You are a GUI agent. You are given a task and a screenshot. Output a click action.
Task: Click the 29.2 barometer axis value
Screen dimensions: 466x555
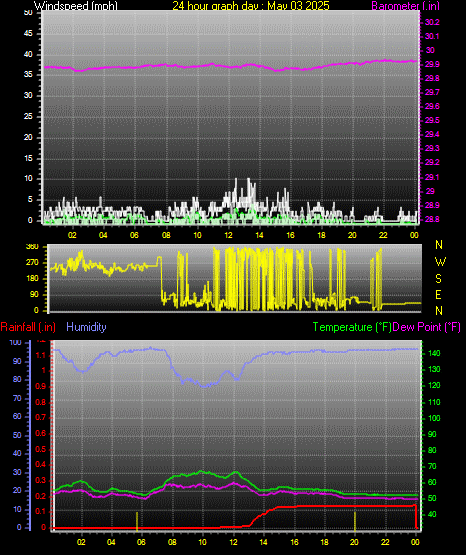(x=432, y=162)
